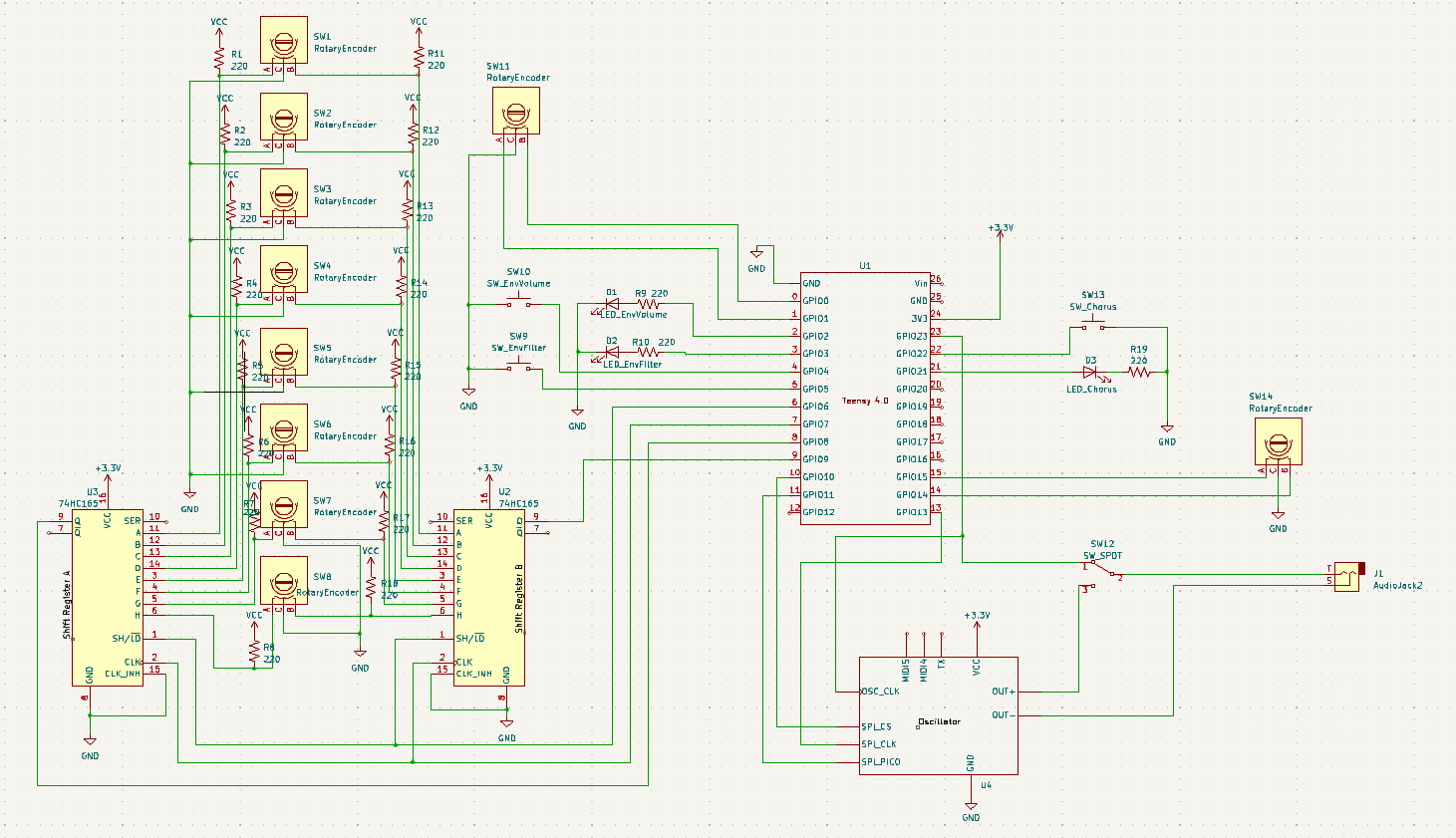Select the R1 resistor symbol
Image resolution: width=1456 pixels, height=838 pixels.
(x=219, y=59)
